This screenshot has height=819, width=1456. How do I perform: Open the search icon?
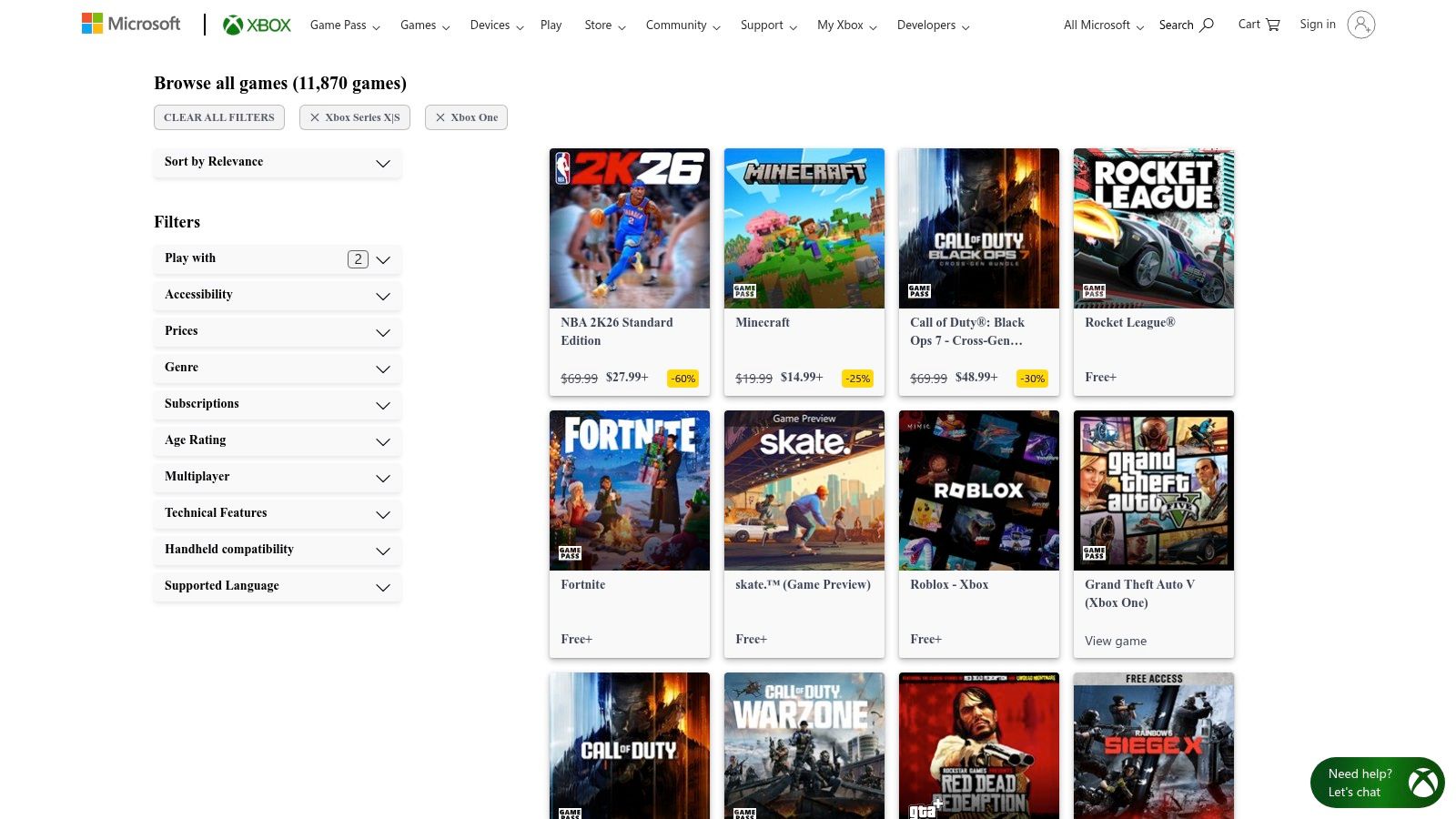(1185, 25)
